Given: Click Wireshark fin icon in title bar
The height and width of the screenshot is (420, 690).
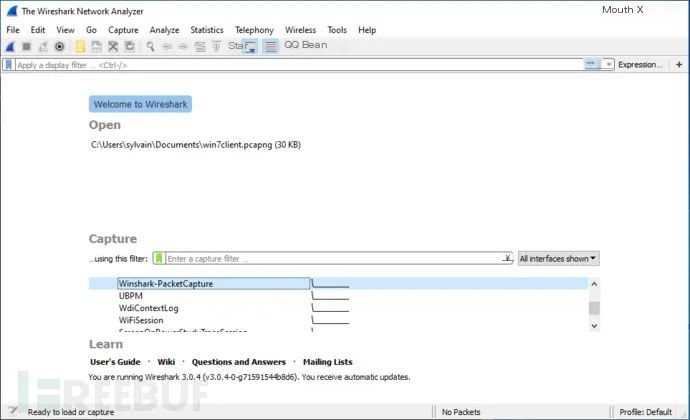Looking at the screenshot, I should (12, 11).
